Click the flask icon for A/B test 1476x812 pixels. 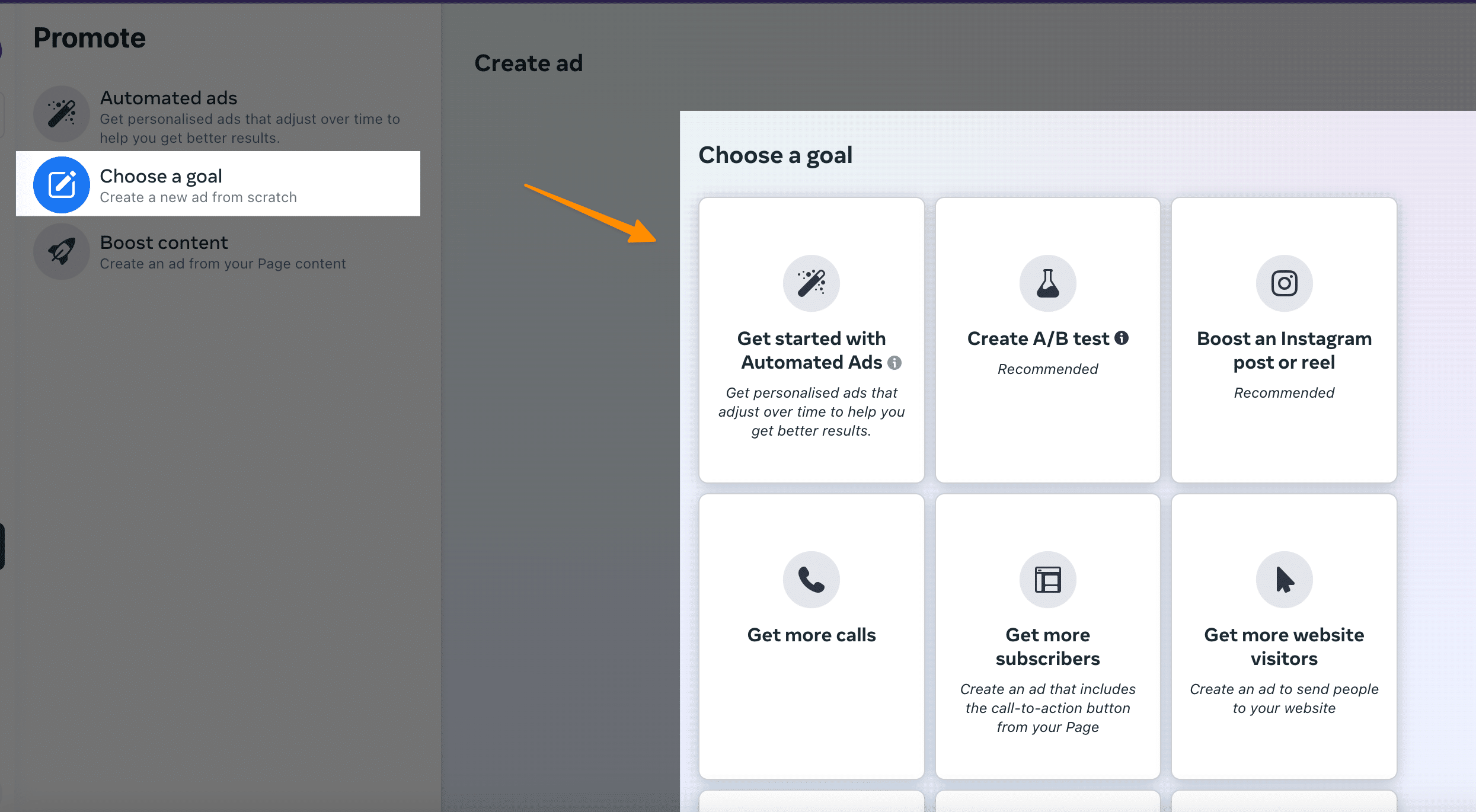click(x=1047, y=283)
